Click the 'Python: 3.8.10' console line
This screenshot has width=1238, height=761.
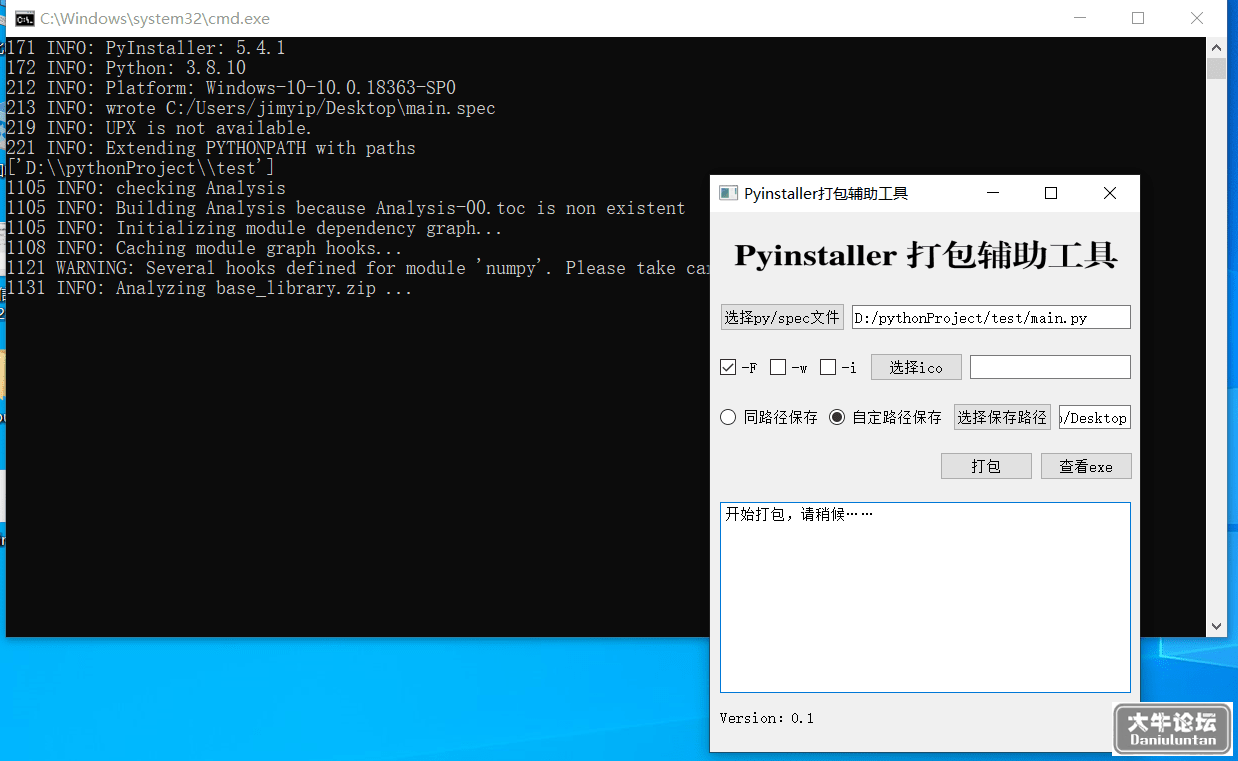coord(126,68)
